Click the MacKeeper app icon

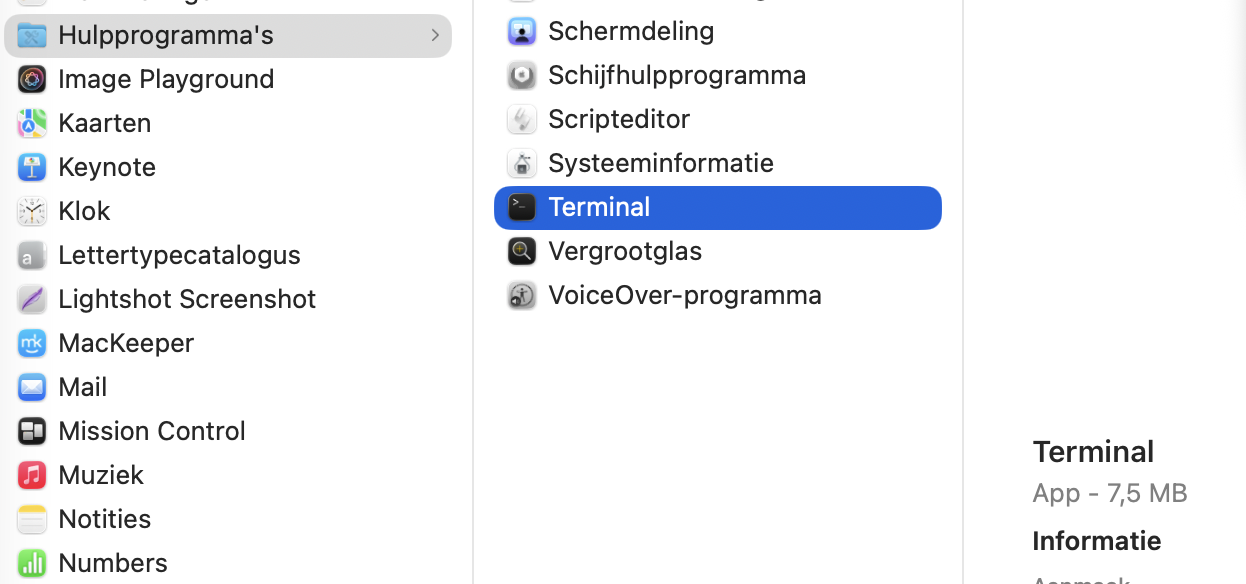[x=31, y=342]
